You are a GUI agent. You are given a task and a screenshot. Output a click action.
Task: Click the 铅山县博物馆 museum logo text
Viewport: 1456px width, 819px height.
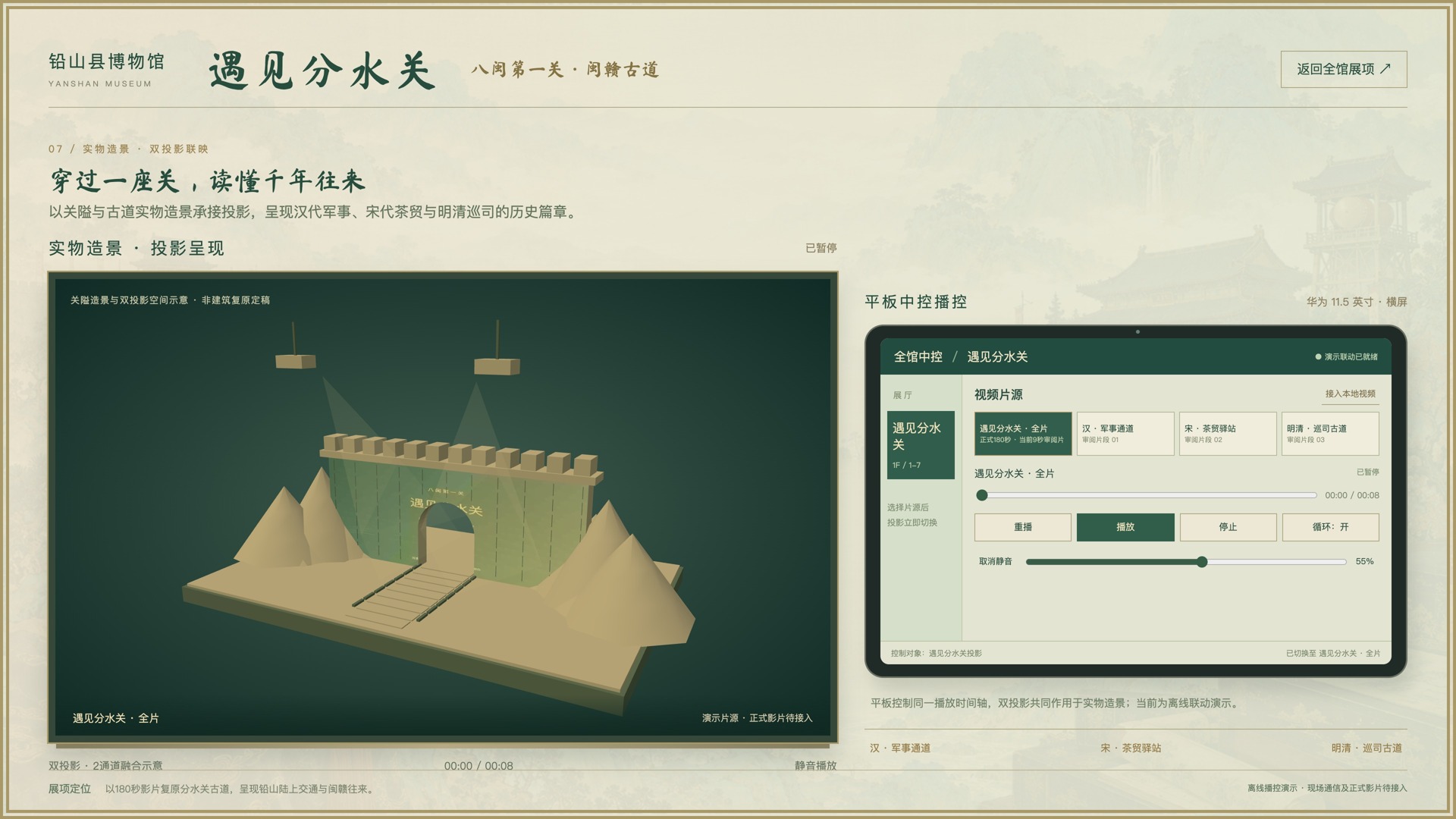click(x=106, y=61)
